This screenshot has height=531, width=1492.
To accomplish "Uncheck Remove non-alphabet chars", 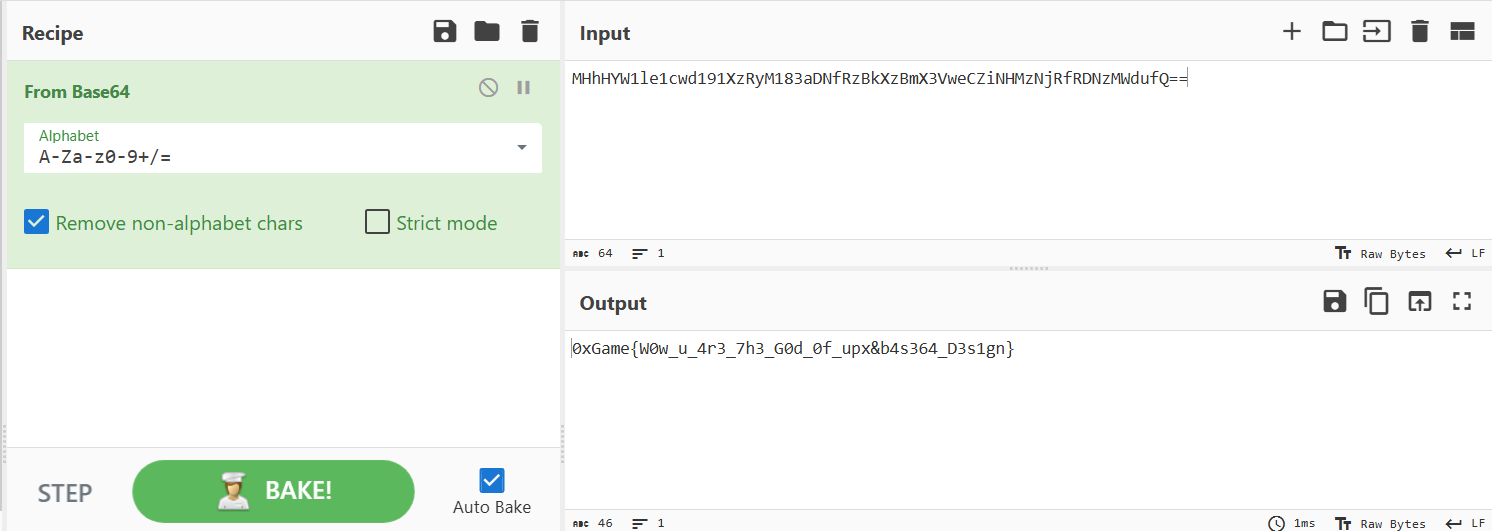I will point(37,222).
